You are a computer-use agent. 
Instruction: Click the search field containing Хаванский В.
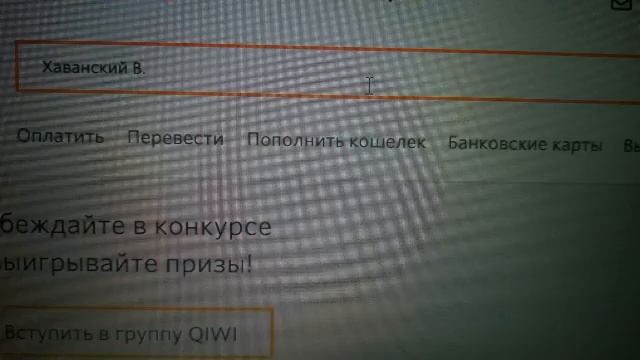328,71
